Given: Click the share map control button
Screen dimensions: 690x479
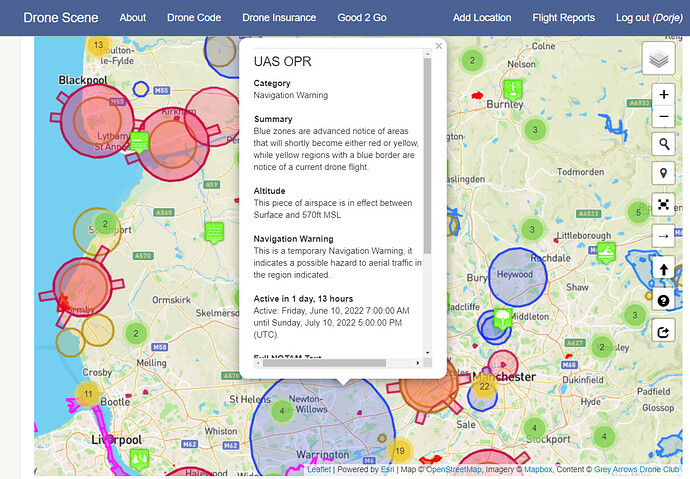Looking at the screenshot, I should pyautogui.click(x=663, y=332).
